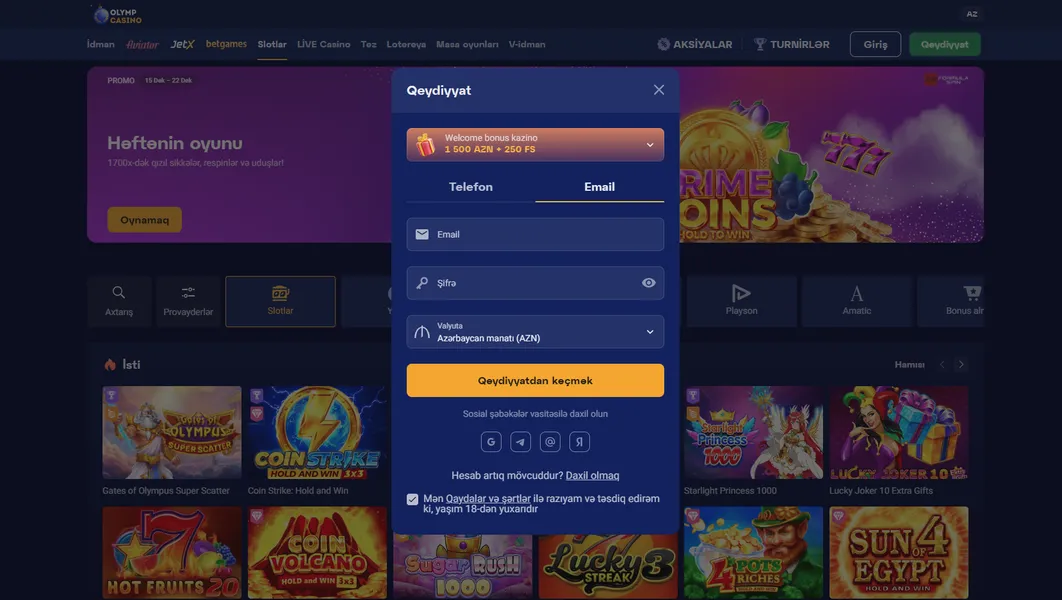
Task: Close the Qeydiyyat dialog
Action: tap(658, 90)
